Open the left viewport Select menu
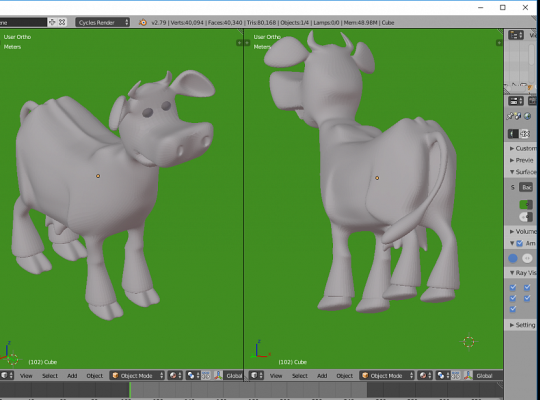This screenshot has height=400, width=540. pos(50,376)
